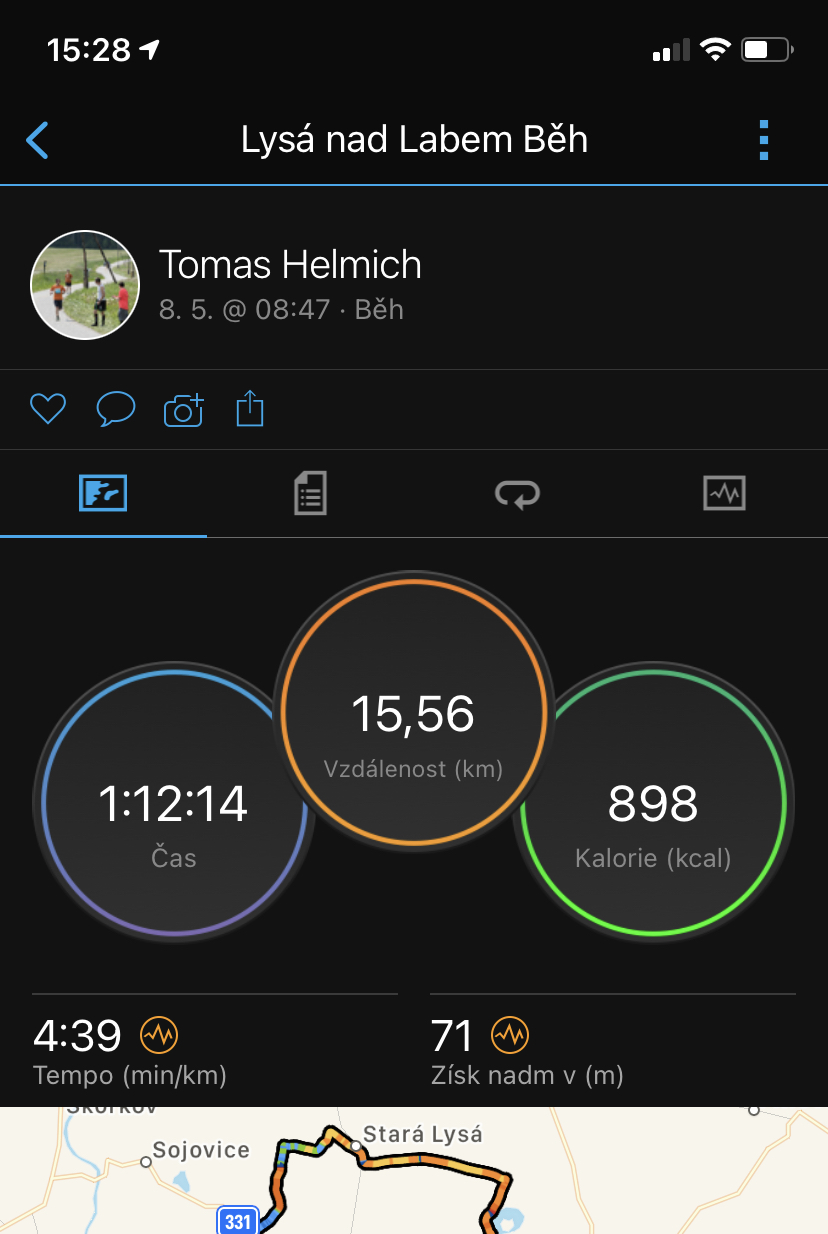
Task: Tap the activity title Lysá nad Labem Běh
Action: 414,140
